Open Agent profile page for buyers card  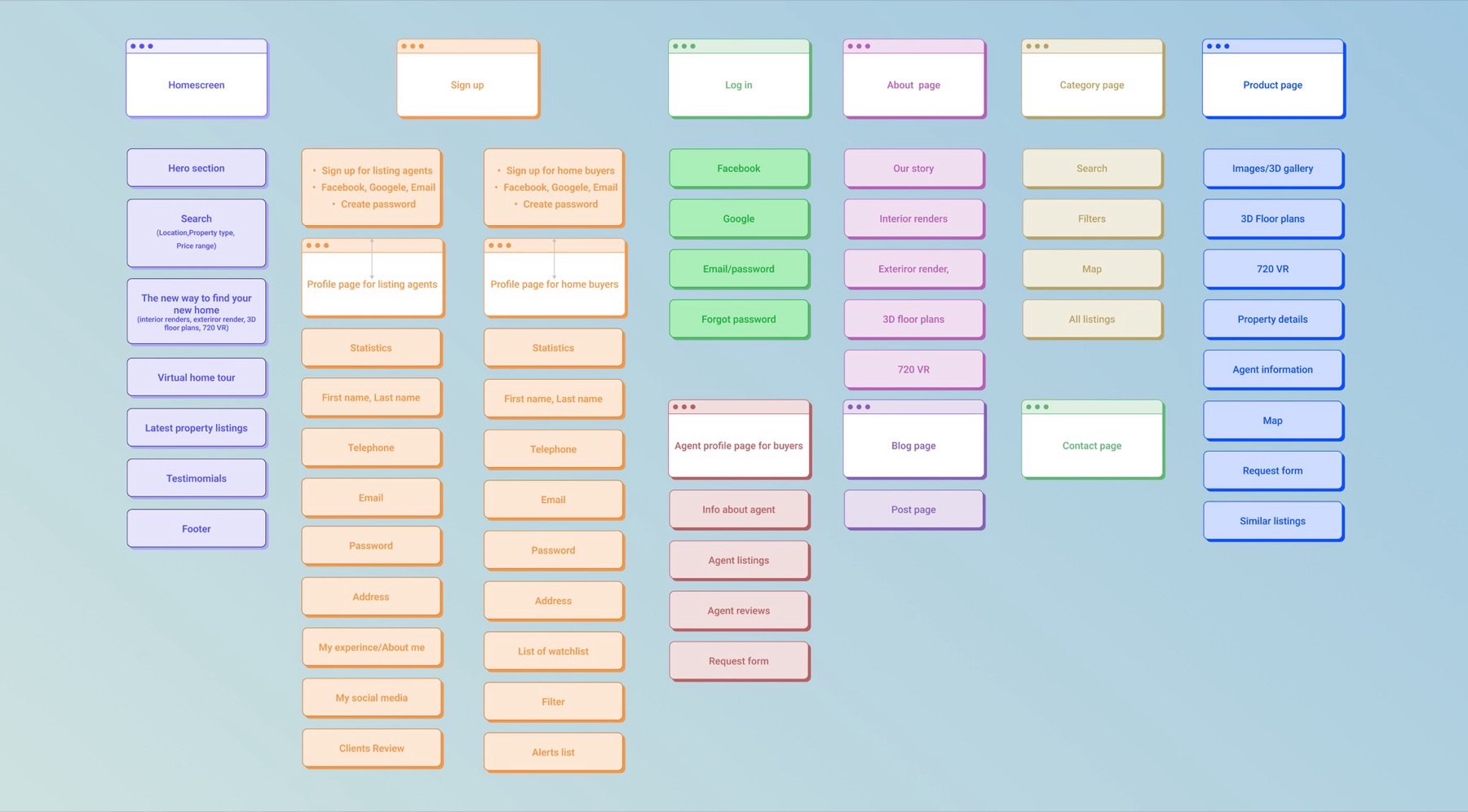click(739, 439)
